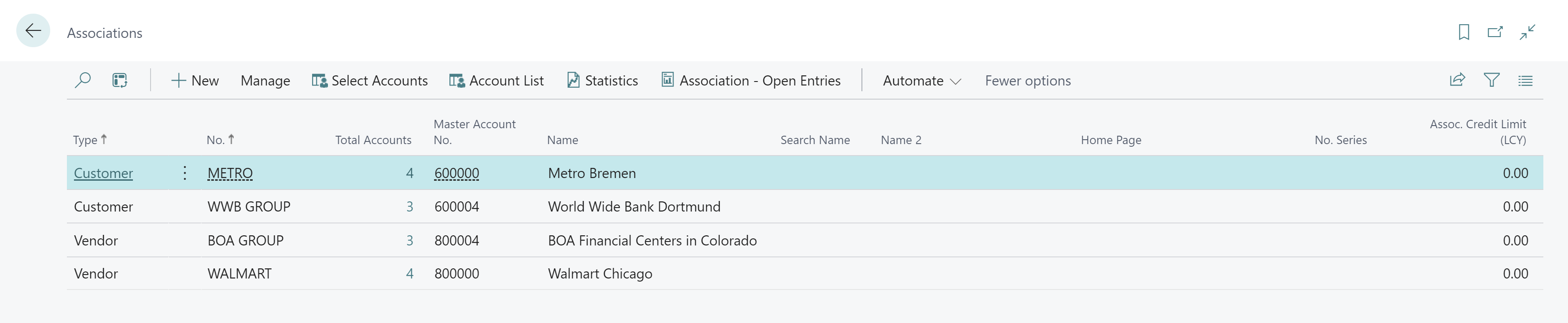Viewport: 1568px width, 323px height.
Task: Click the Total Accounts column header
Action: (373, 140)
